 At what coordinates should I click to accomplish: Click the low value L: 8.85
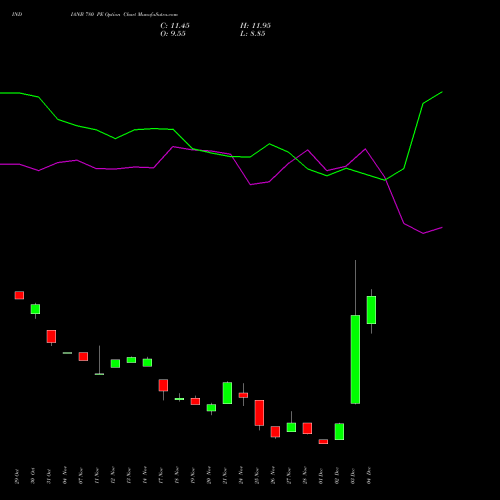pyautogui.click(x=253, y=34)
